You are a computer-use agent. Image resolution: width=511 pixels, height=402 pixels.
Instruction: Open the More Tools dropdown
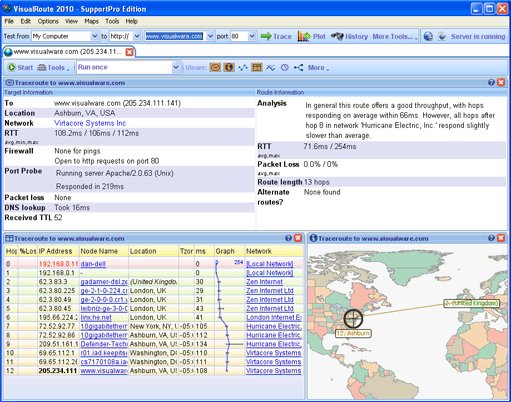coord(395,36)
